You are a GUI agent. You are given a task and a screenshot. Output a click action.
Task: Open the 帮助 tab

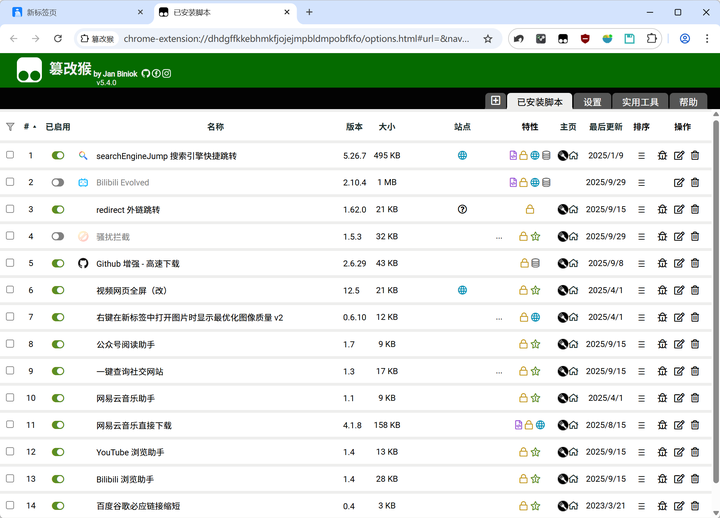688,101
